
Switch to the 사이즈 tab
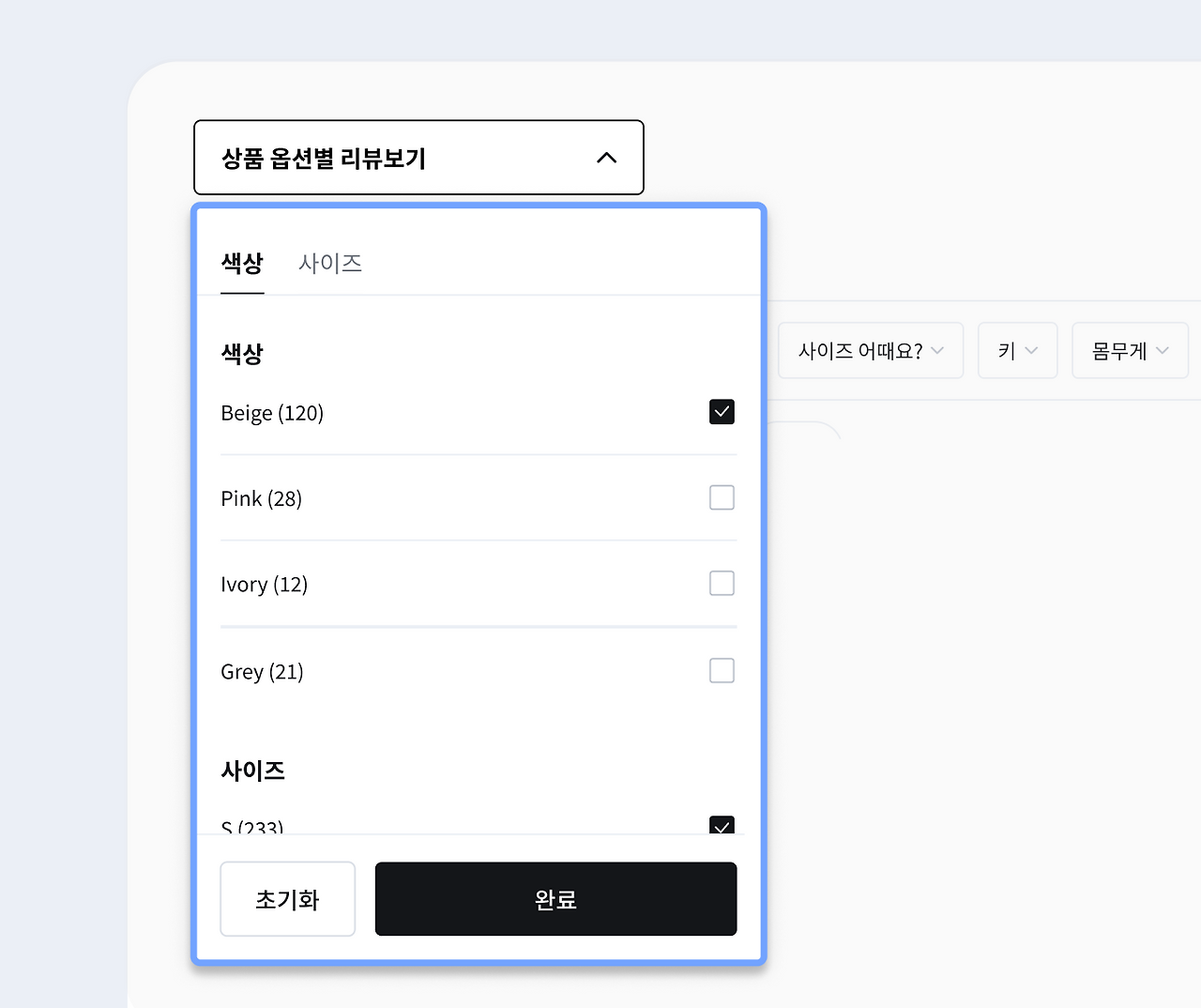(x=329, y=264)
